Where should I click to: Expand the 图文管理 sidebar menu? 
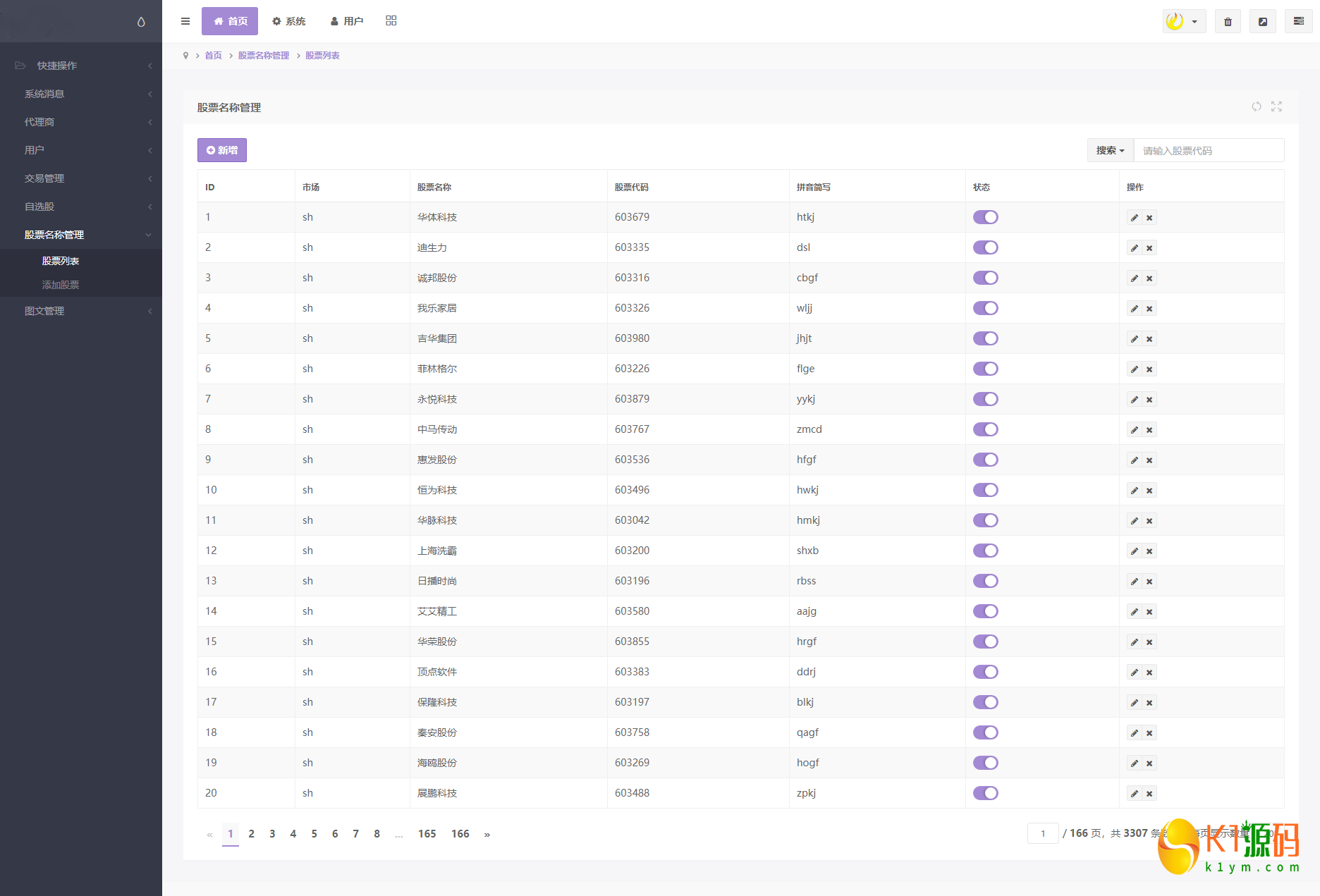(x=81, y=311)
